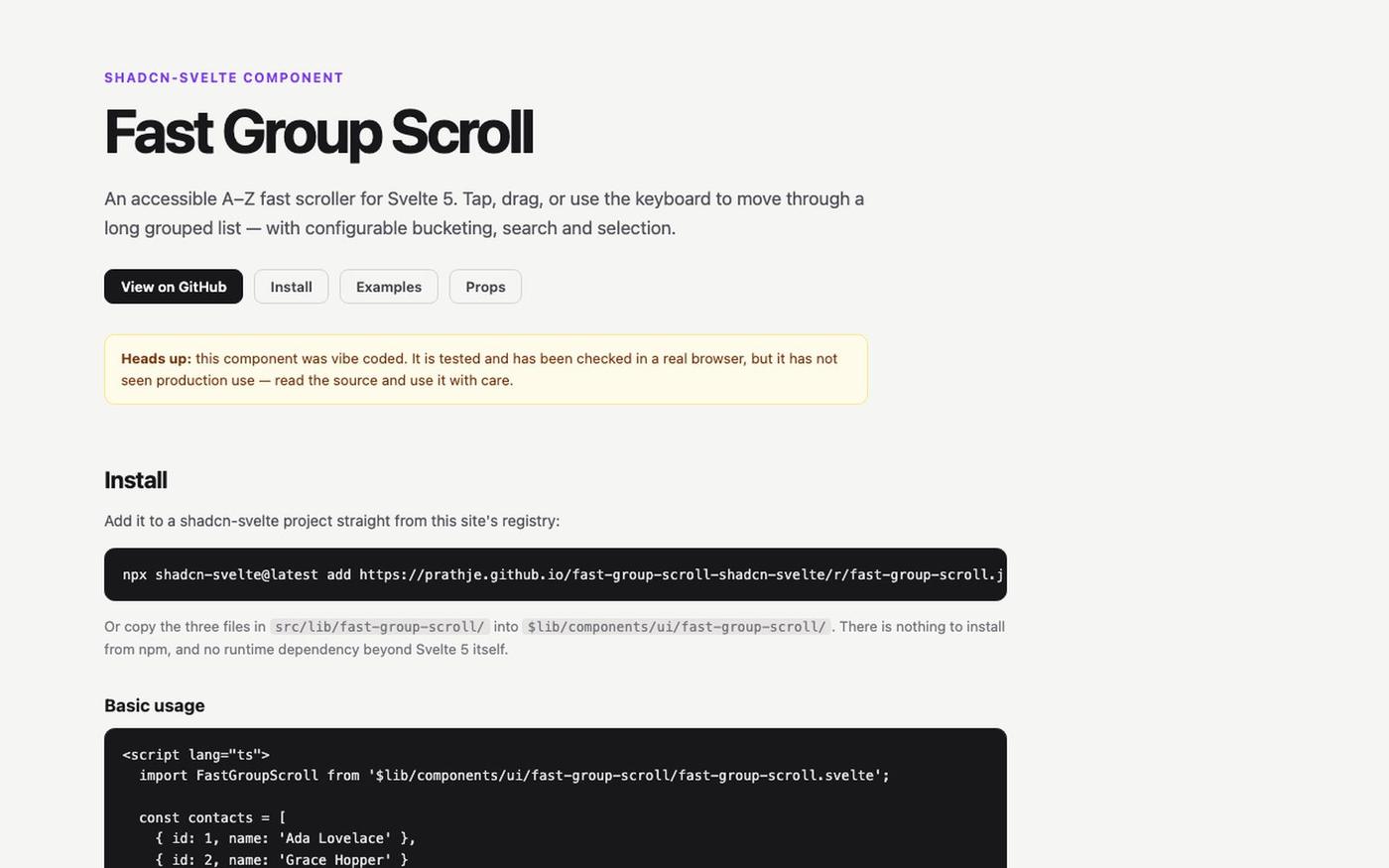This screenshot has width=1389, height=868.
Task: Click 'Add it to a shadcn-svelte project' sentence
Action: click(332, 521)
